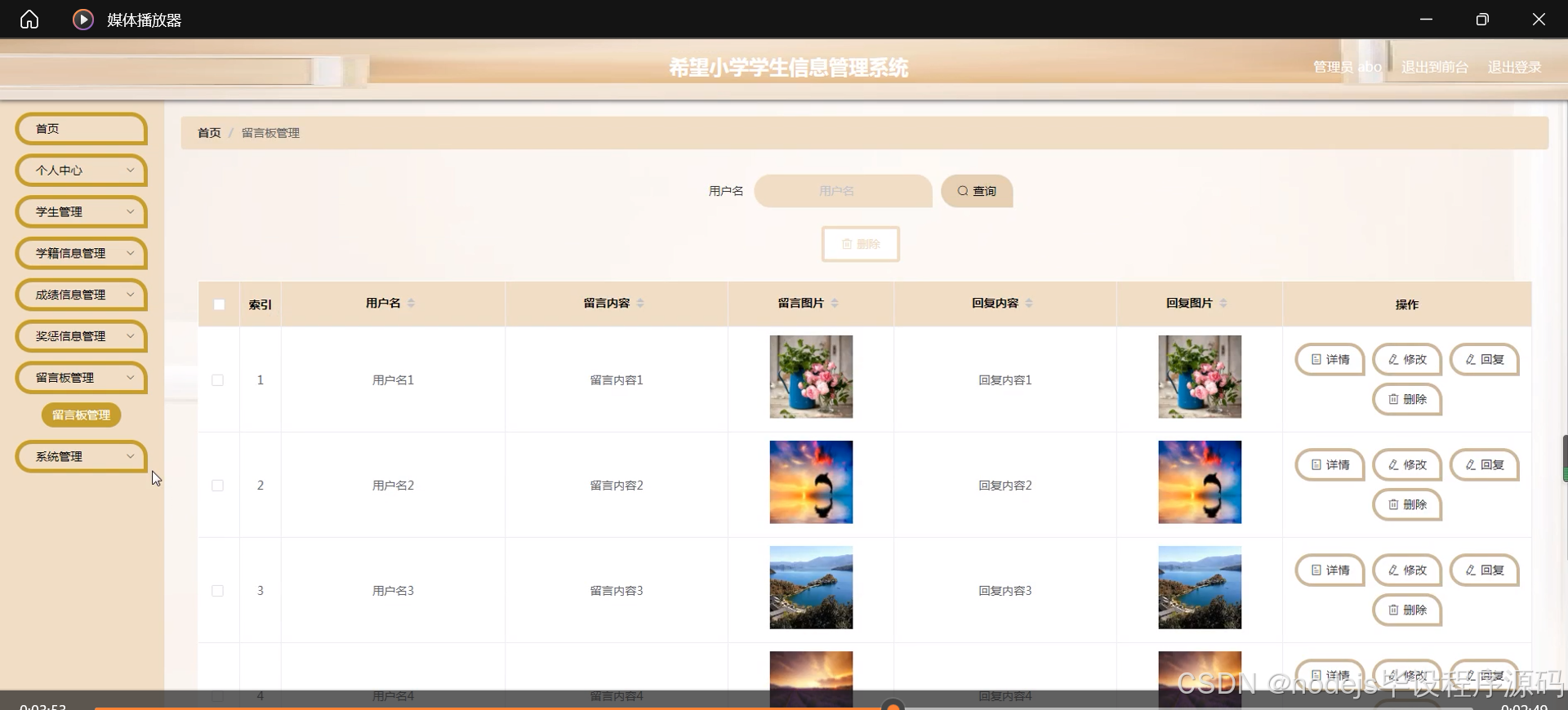Open the lake 回复图片 thumbnail in row 3
Screen dimensions: 1568x710
tap(1200, 588)
